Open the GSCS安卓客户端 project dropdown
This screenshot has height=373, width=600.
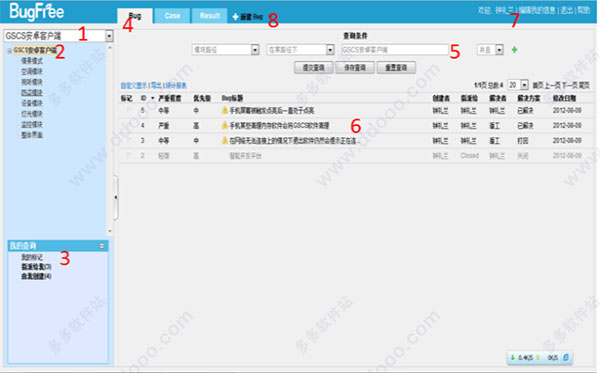coord(109,36)
